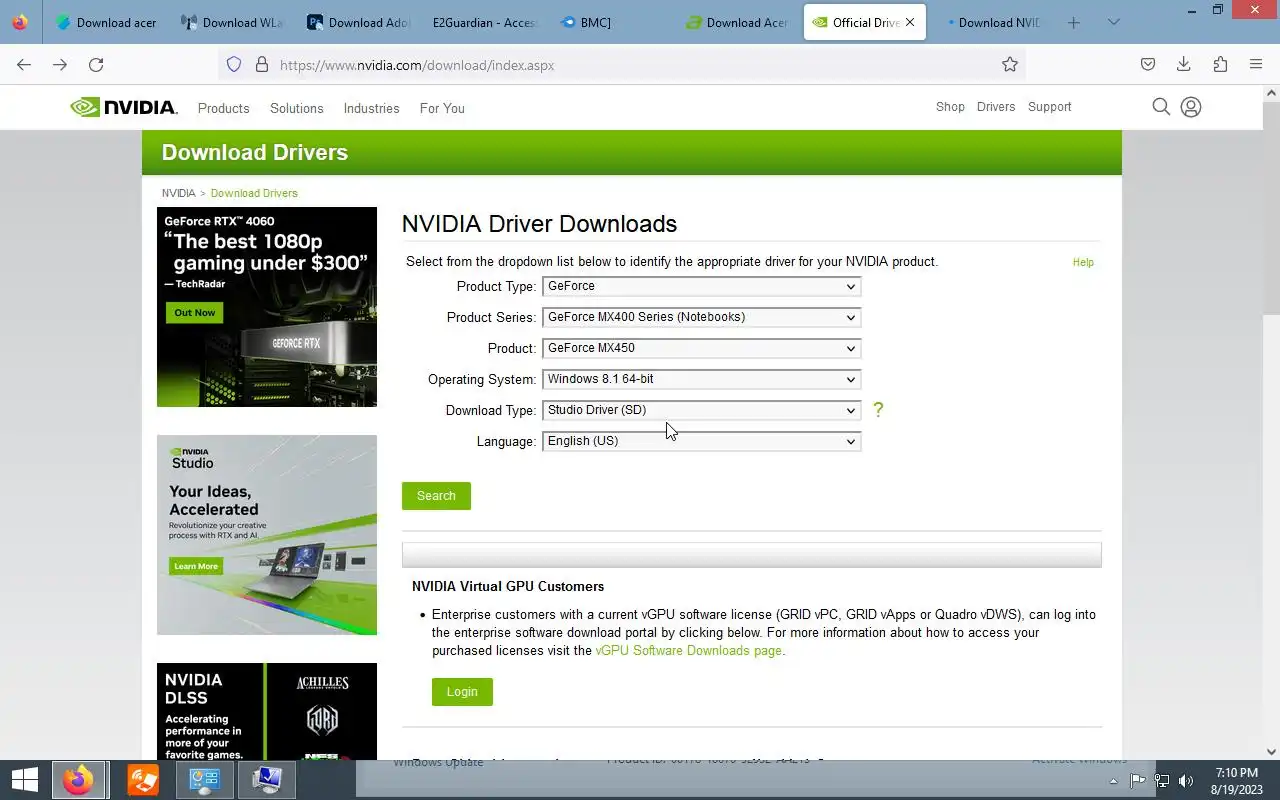The height and width of the screenshot is (800, 1280).
Task: Open the Action Center flag tray icon
Action: [x=1138, y=781]
